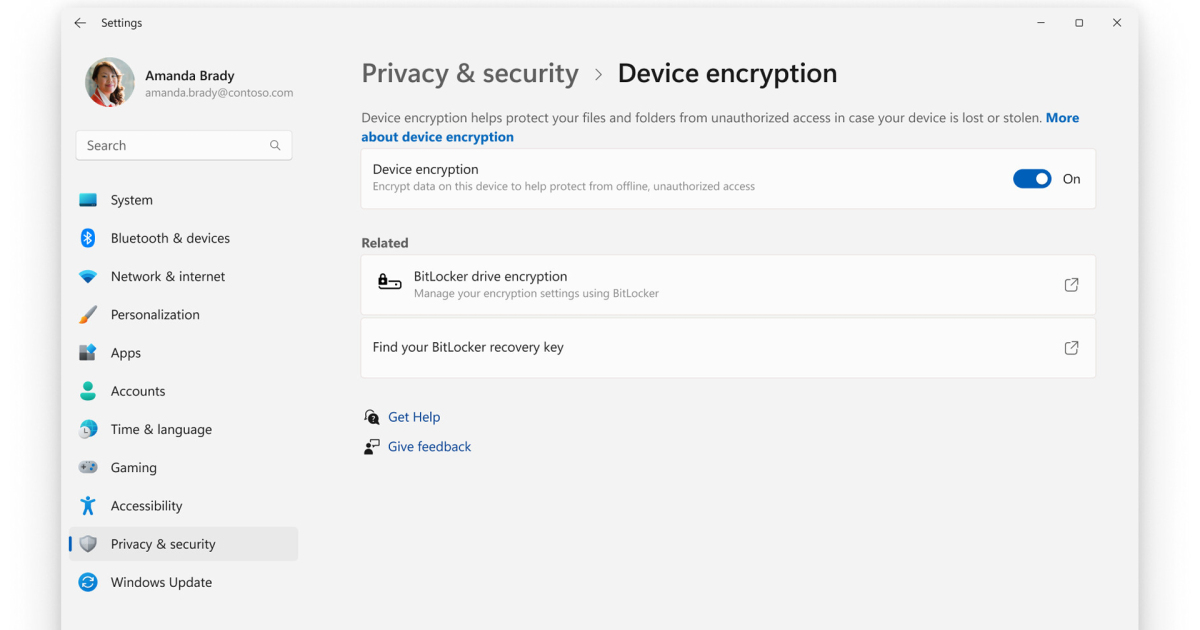Click the Gaming controller icon
1200x630 pixels.
[88, 468]
